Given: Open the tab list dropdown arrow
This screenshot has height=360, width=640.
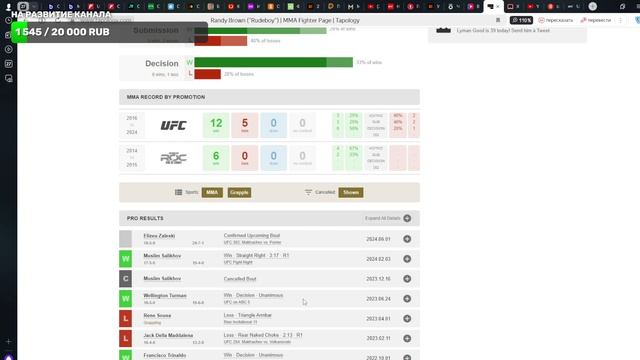Looking at the screenshot, I should (34, 7).
